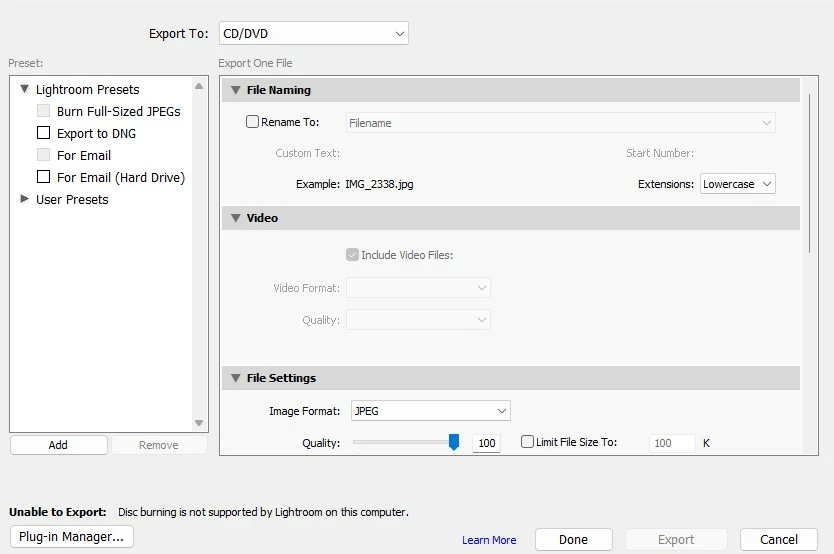Image resolution: width=834 pixels, height=554 pixels.
Task: Open the Plug-in Manager
Action: pyautogui.click(x=71, y=536)
